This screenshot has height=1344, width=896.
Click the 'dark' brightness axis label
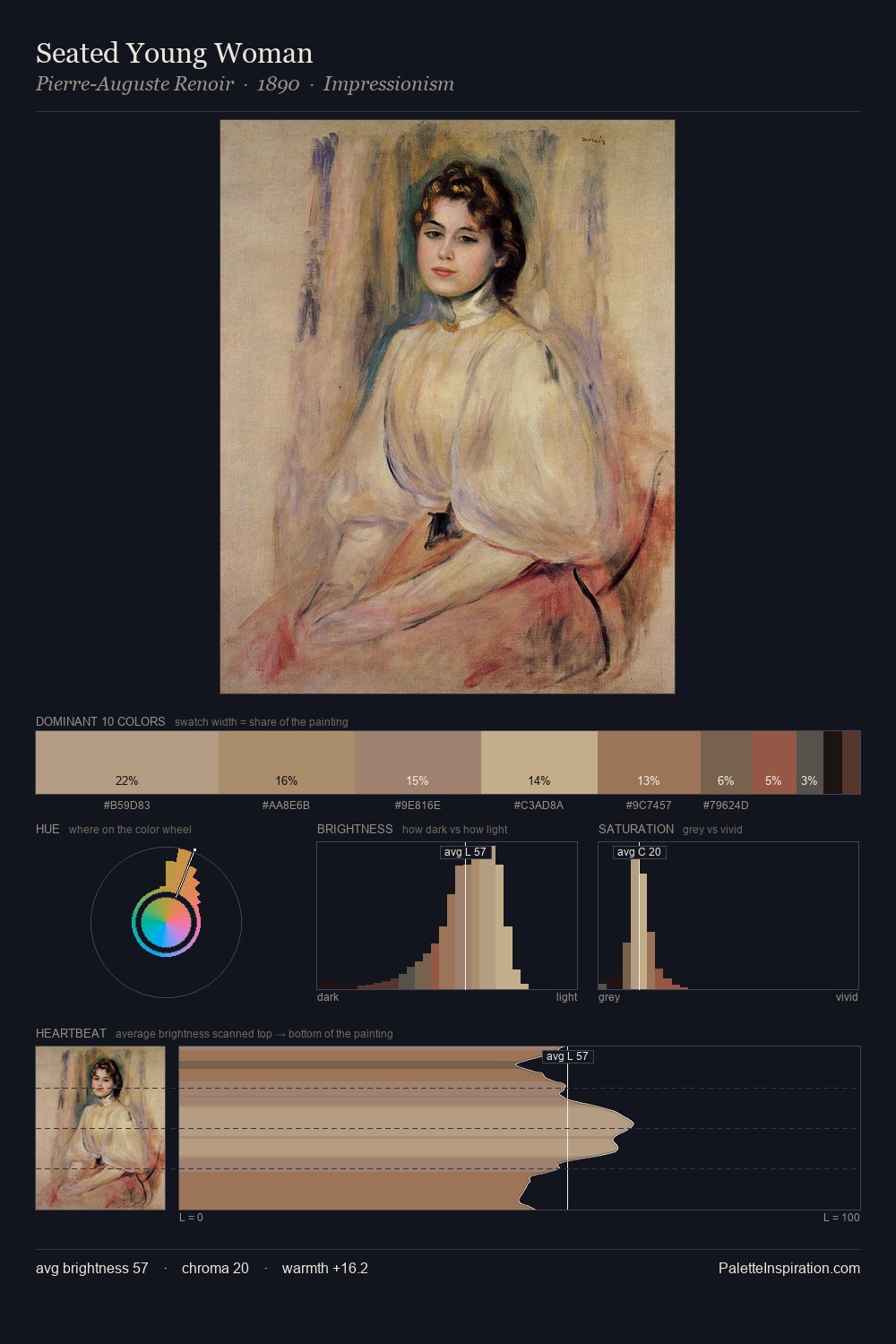click(328, 997)
